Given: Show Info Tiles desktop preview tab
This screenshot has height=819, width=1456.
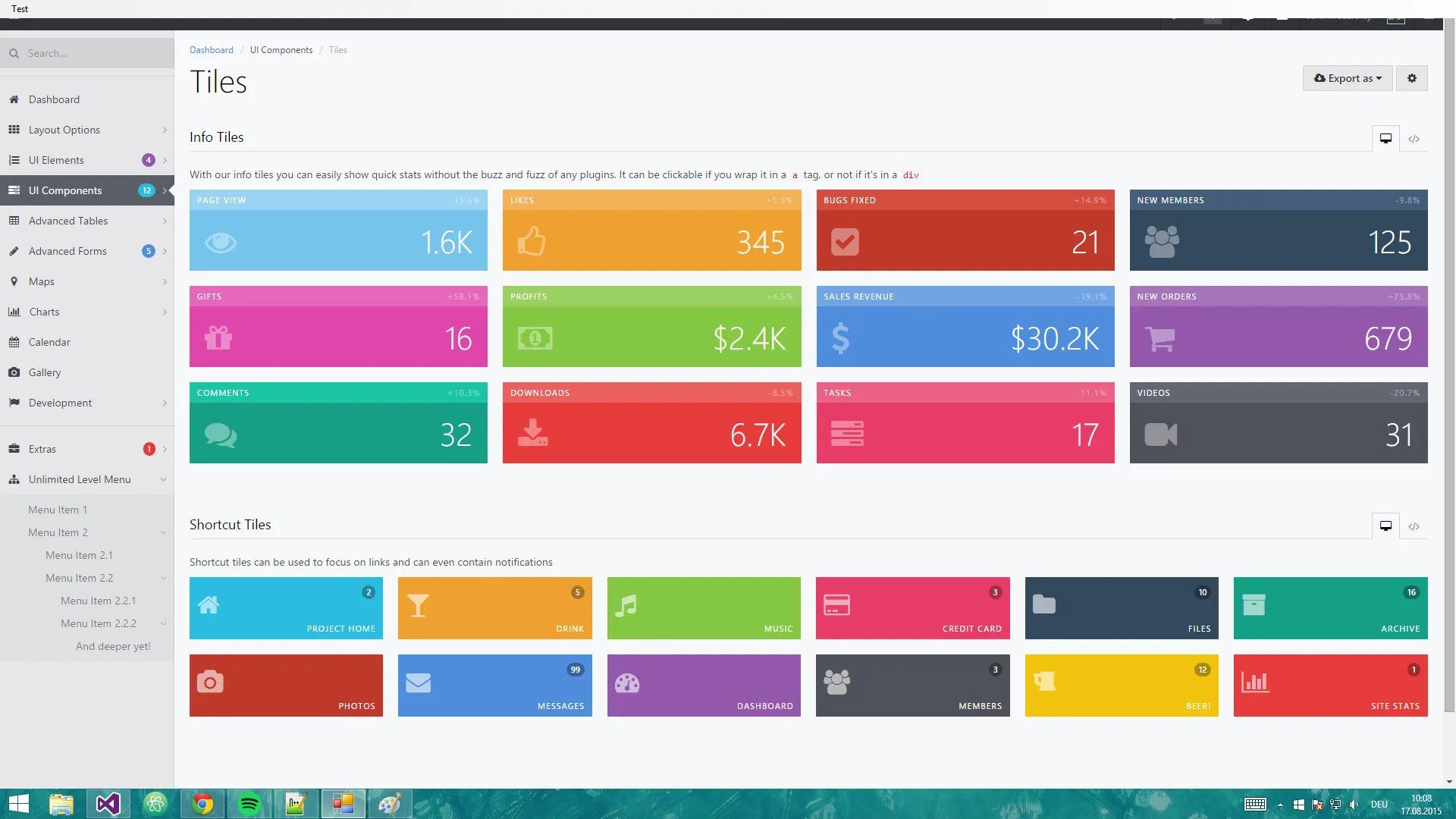Looking at the screenshot, I should click(x=1385, y=139).
